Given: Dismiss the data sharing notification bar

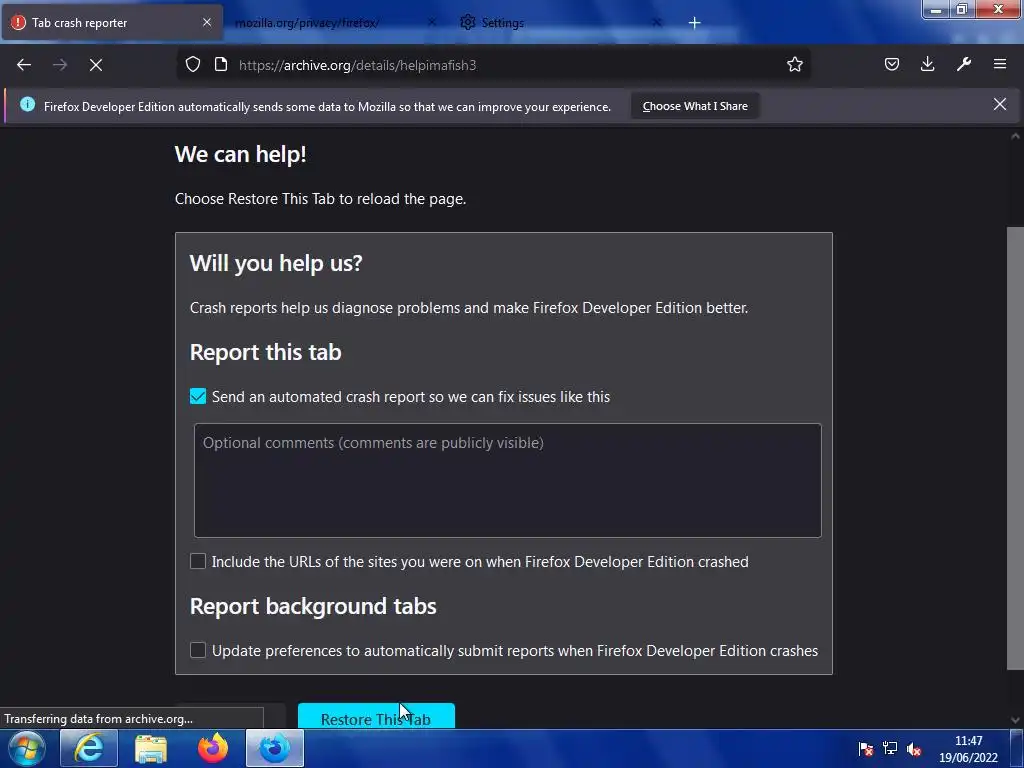Looking at the screenshot, I should tap(1000, 104).
